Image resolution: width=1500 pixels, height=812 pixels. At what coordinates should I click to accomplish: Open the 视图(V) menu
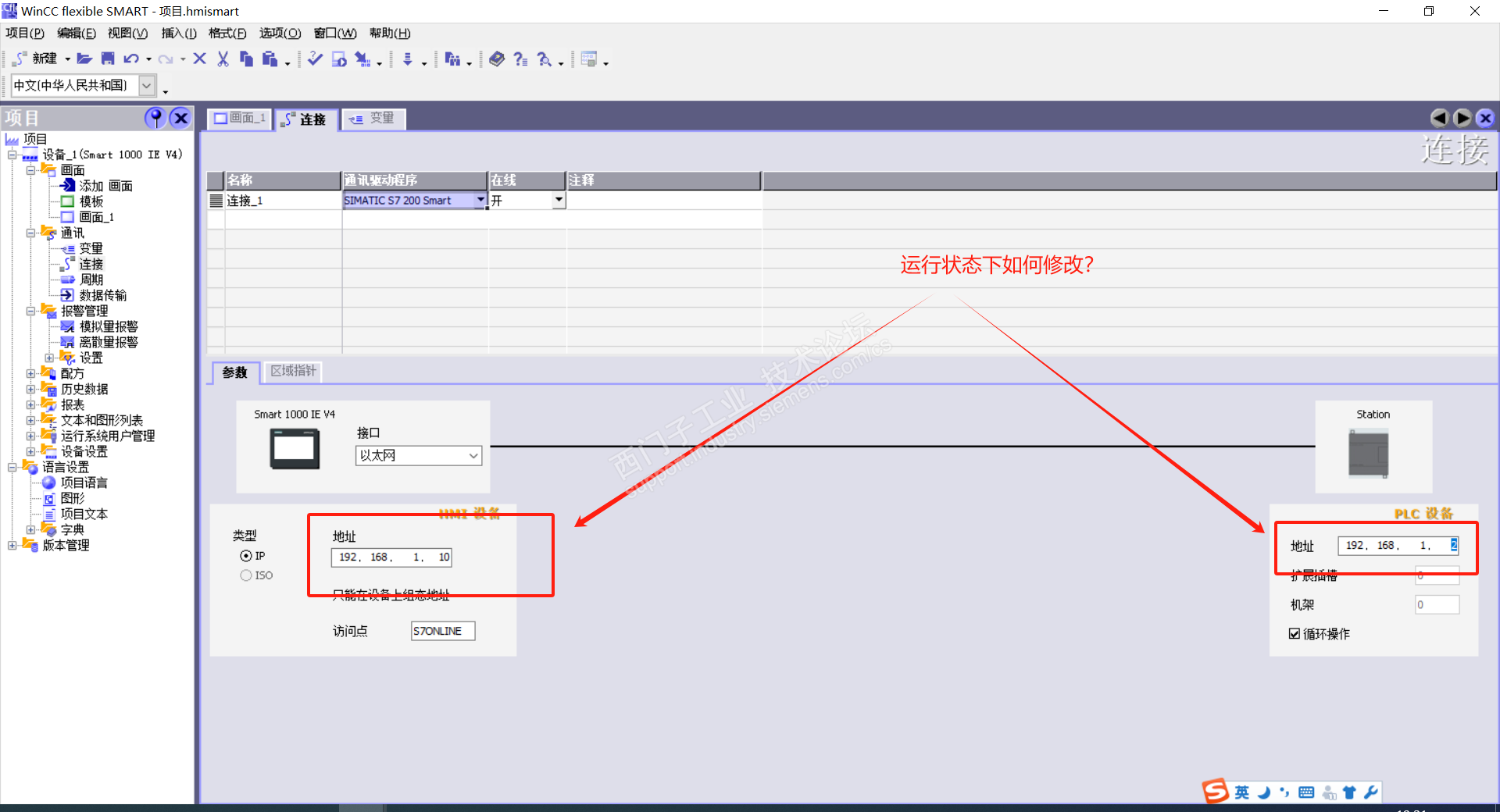tap(127, 33)
